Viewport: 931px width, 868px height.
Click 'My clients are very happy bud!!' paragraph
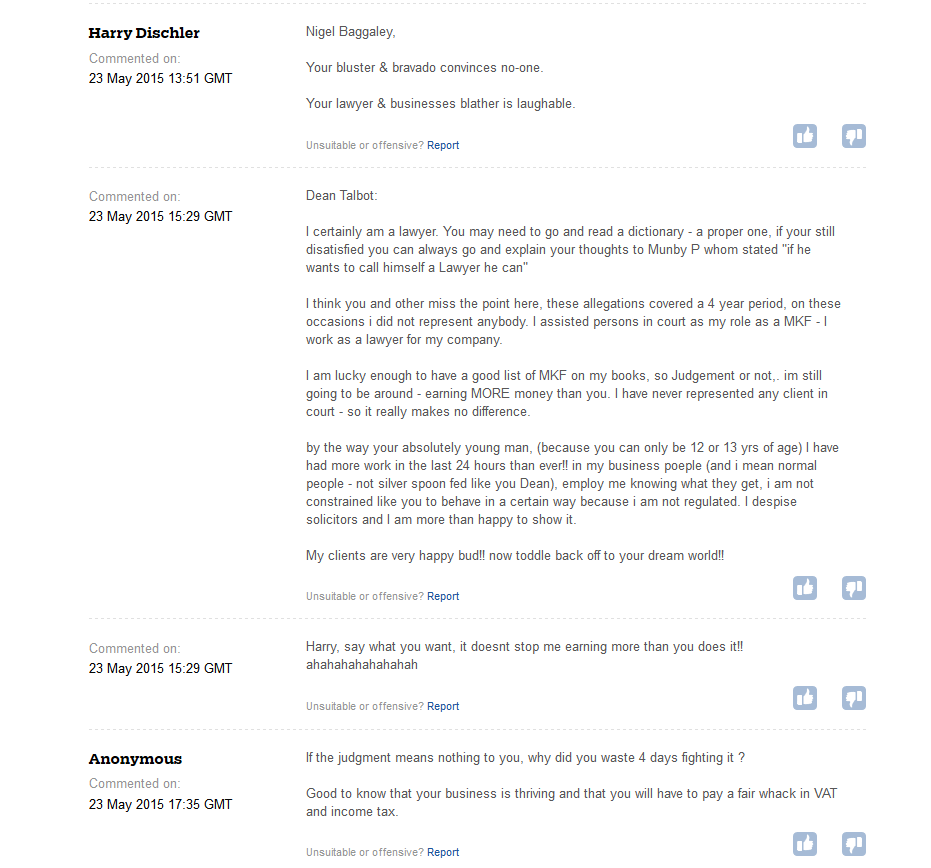coord(515,556)
